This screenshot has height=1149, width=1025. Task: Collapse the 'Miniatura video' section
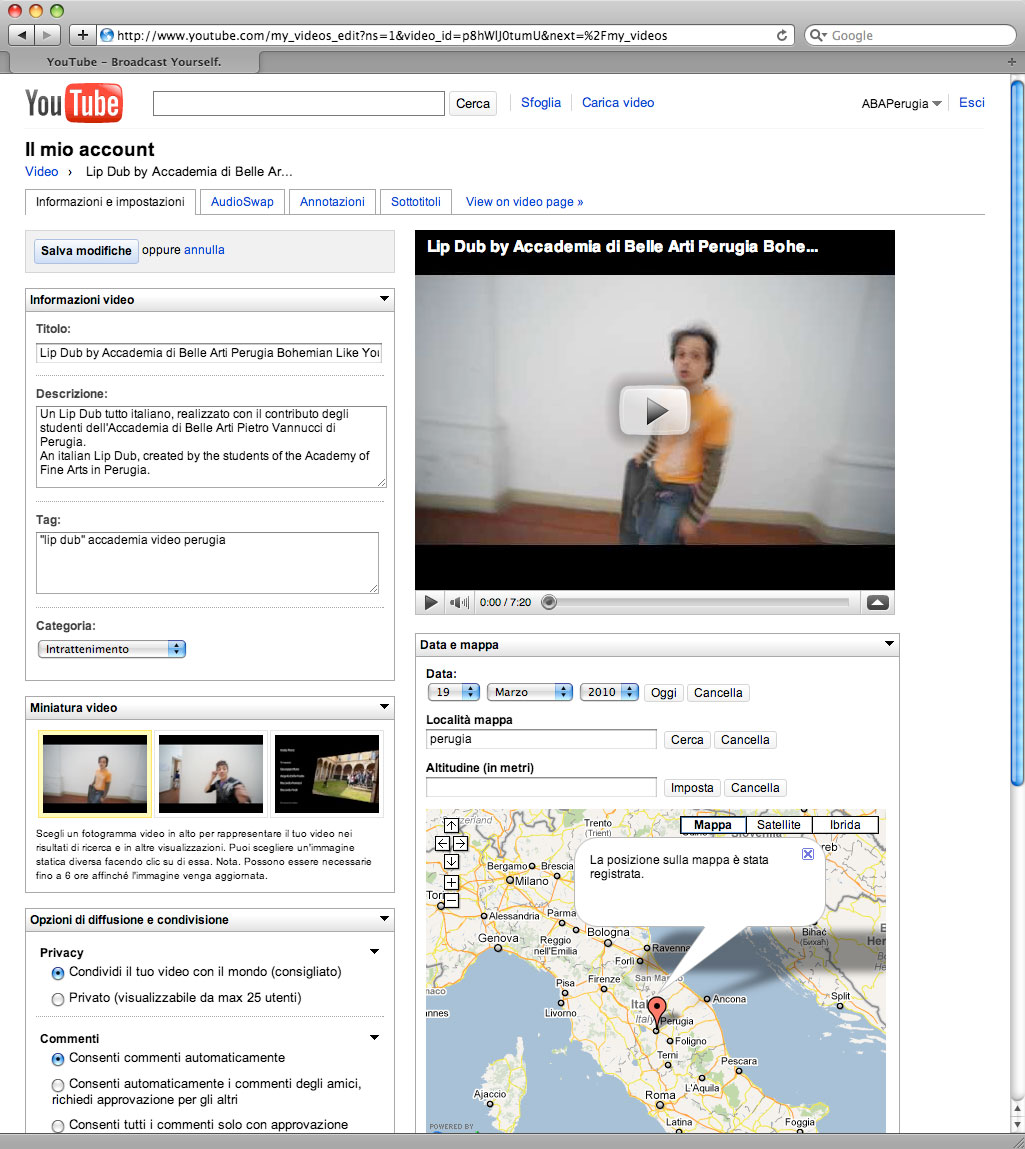tap(384, 707)
